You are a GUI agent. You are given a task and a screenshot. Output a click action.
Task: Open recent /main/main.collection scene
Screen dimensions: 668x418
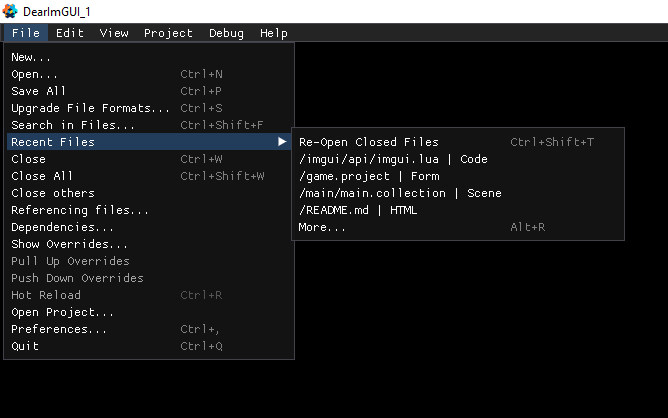point(400,193)
